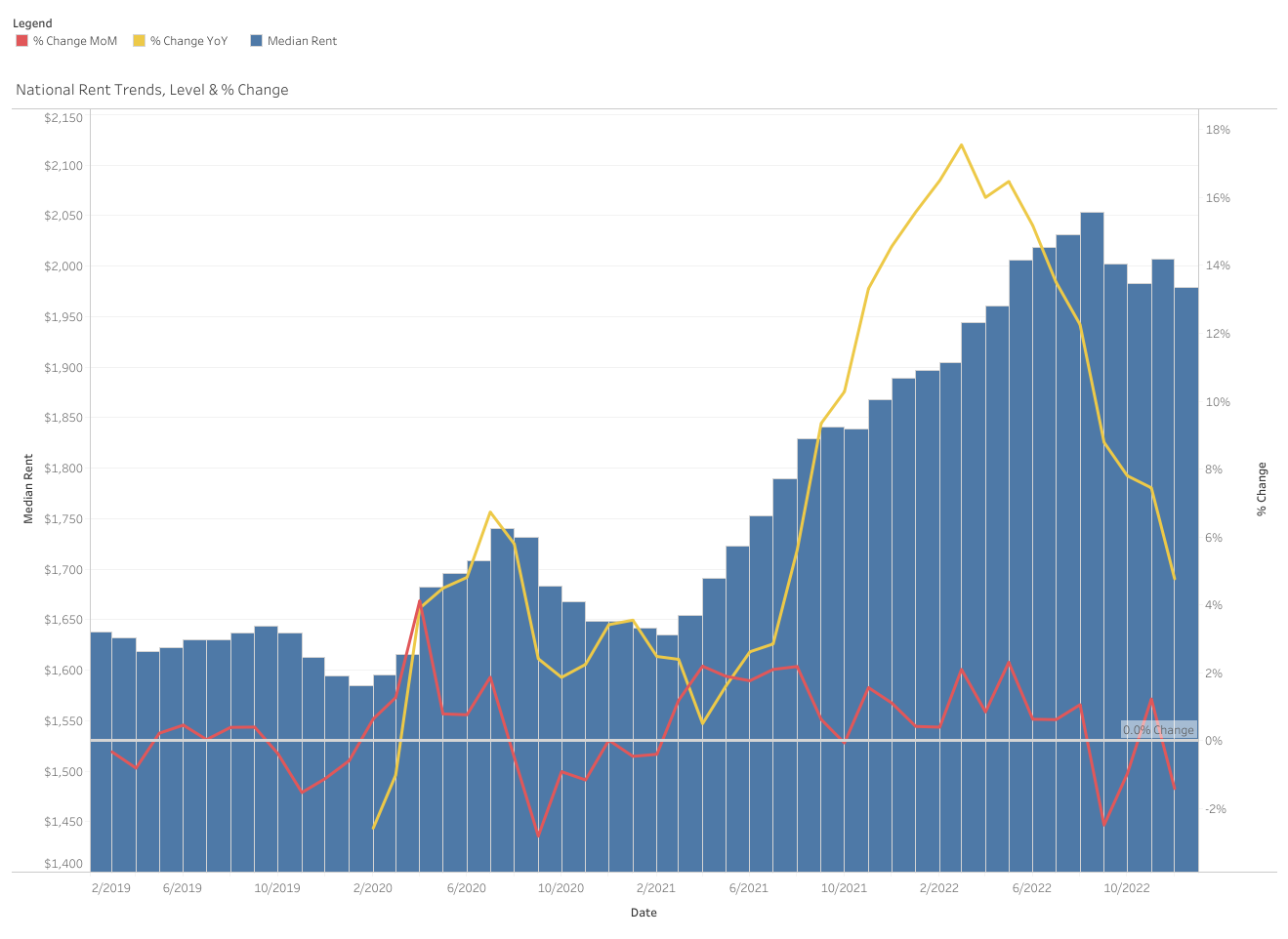Click the vertical '% Change' right axis title

pos(1262,489)
